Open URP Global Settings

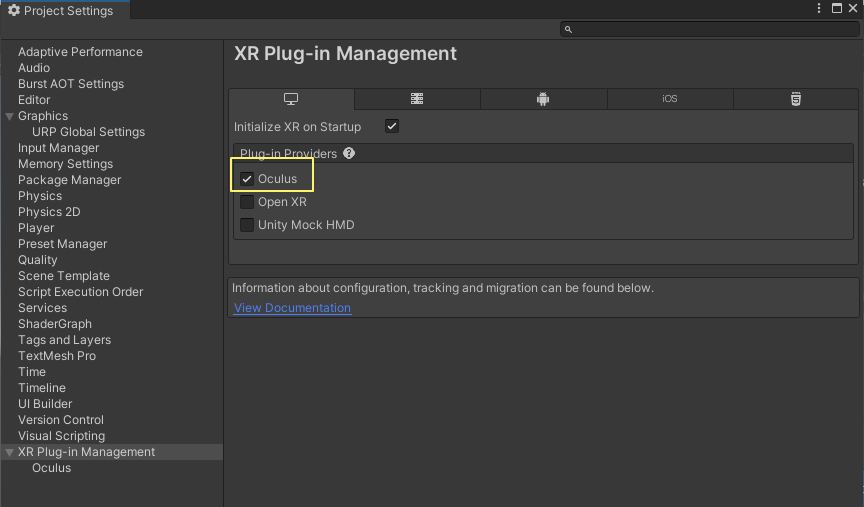click(x=89, y=132)
